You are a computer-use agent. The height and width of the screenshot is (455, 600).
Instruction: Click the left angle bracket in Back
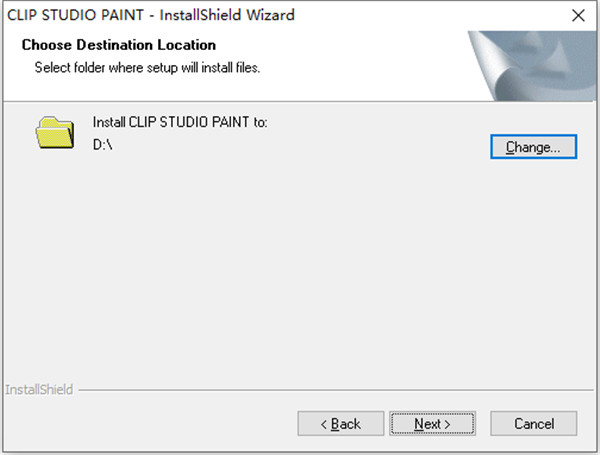[x=324, y=424]
